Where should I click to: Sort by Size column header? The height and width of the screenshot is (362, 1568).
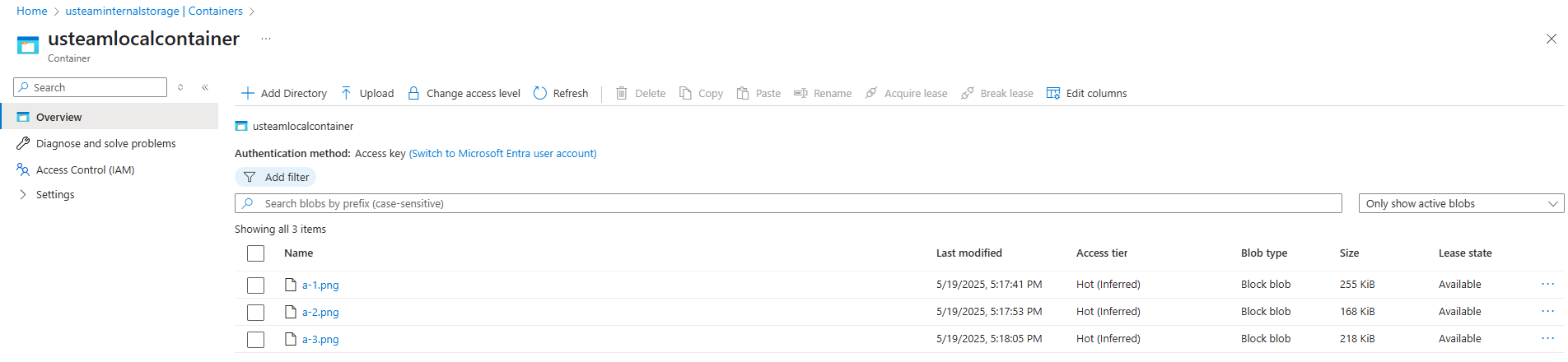[x=1349, y=253]
